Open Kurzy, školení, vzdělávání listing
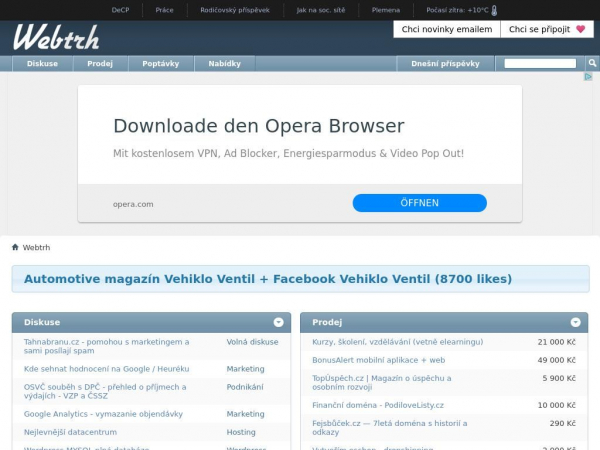 (398, 342)
